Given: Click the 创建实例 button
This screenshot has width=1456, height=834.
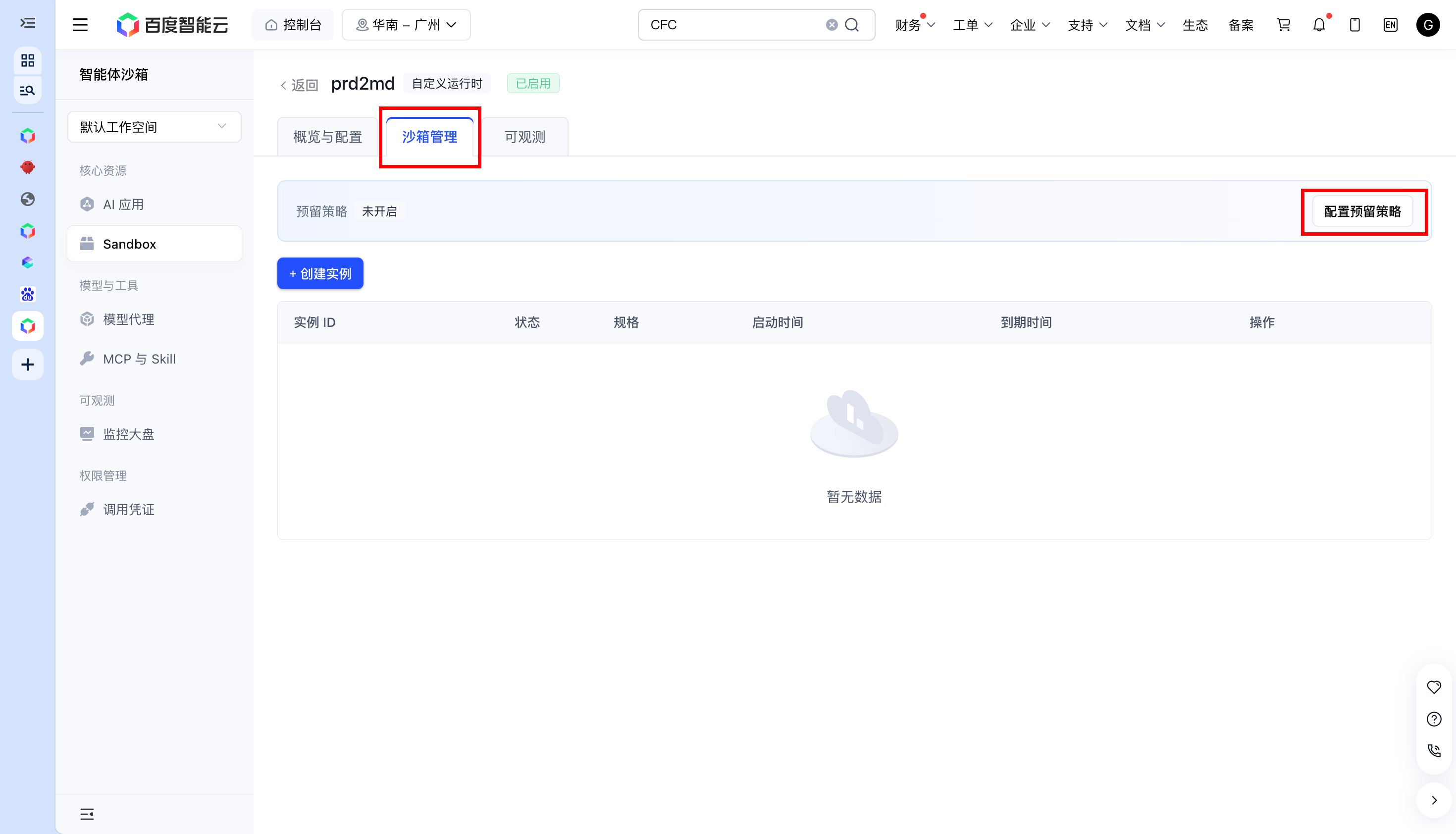Looking at the screenshot, I should coord(320,273).
